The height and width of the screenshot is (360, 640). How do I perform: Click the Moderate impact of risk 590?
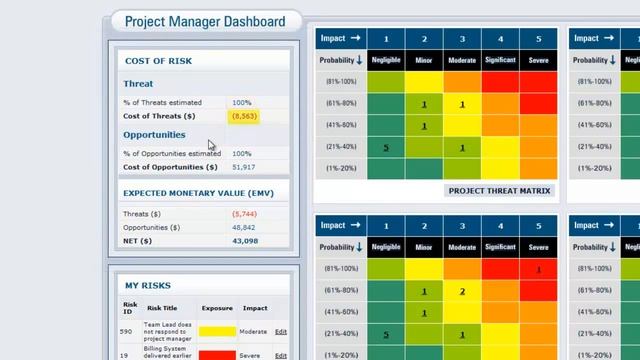coord(253,332)
